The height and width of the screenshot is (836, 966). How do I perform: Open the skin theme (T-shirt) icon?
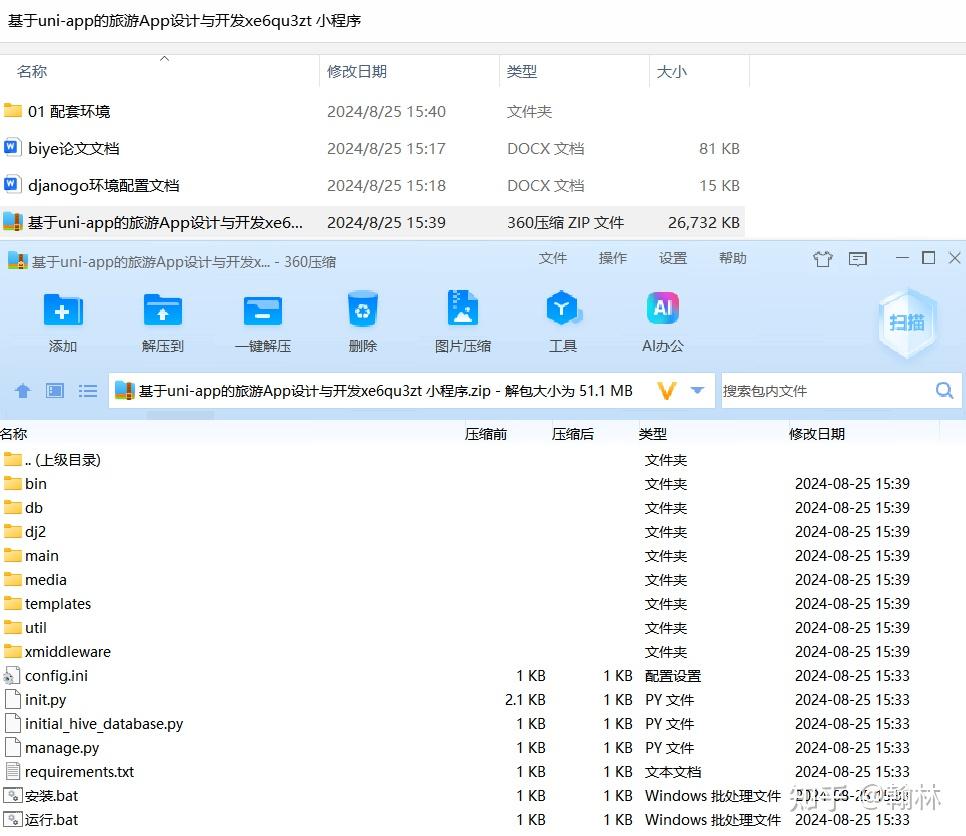click(822, 258)
